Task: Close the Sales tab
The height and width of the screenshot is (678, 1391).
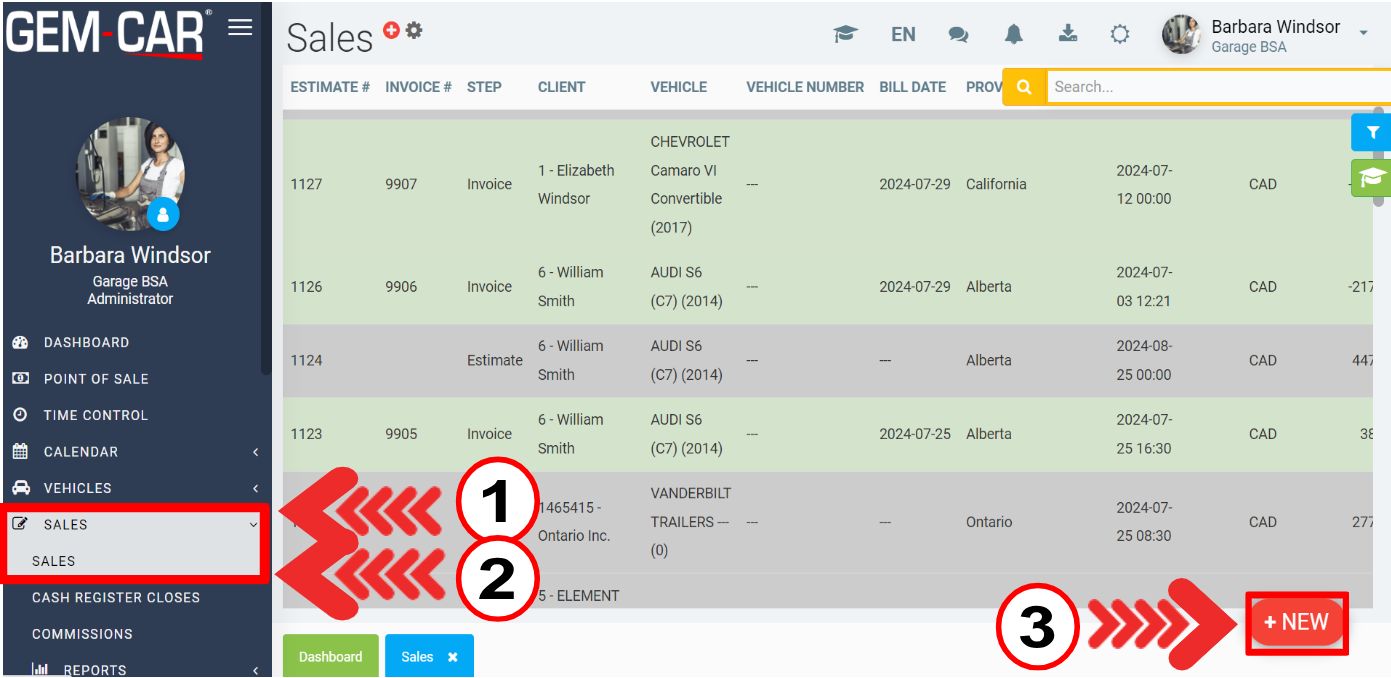Action: (x=453, y=657)
